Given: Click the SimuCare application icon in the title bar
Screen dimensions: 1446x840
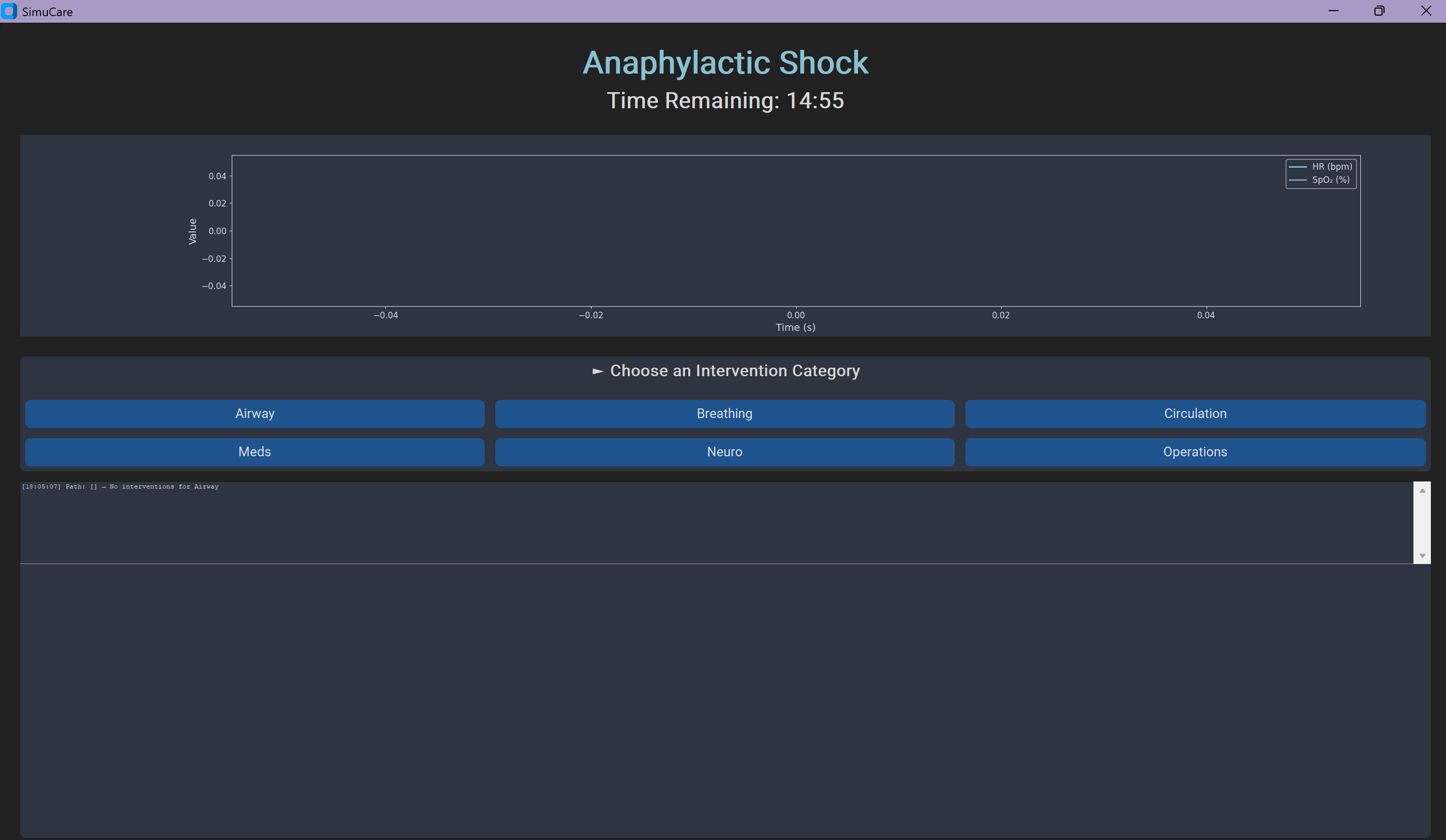Looking at the screenshot, I should (9, 12).
